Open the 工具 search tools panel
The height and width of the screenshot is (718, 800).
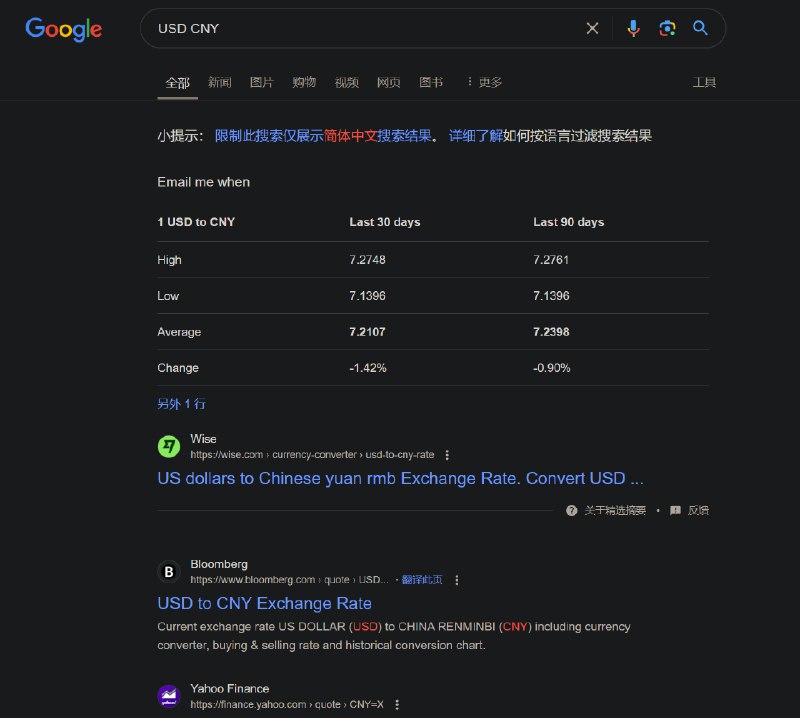click(x=705, y=83)
